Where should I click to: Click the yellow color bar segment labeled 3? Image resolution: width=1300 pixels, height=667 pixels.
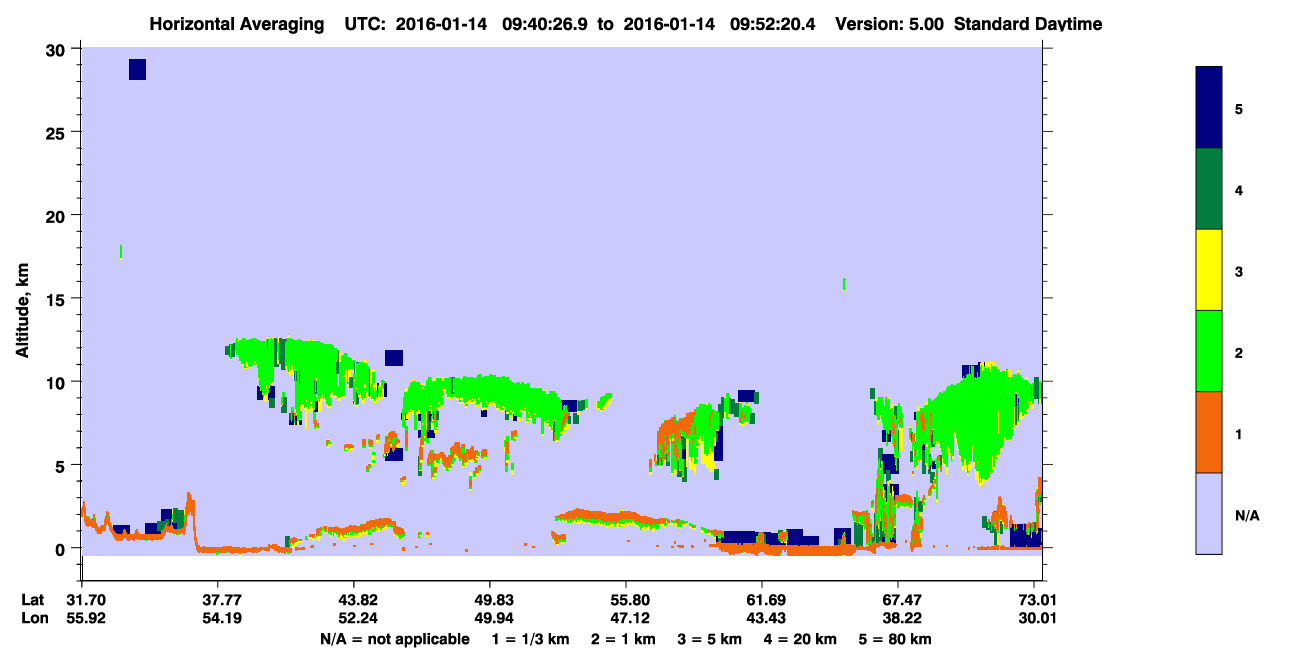point(1209,270)
